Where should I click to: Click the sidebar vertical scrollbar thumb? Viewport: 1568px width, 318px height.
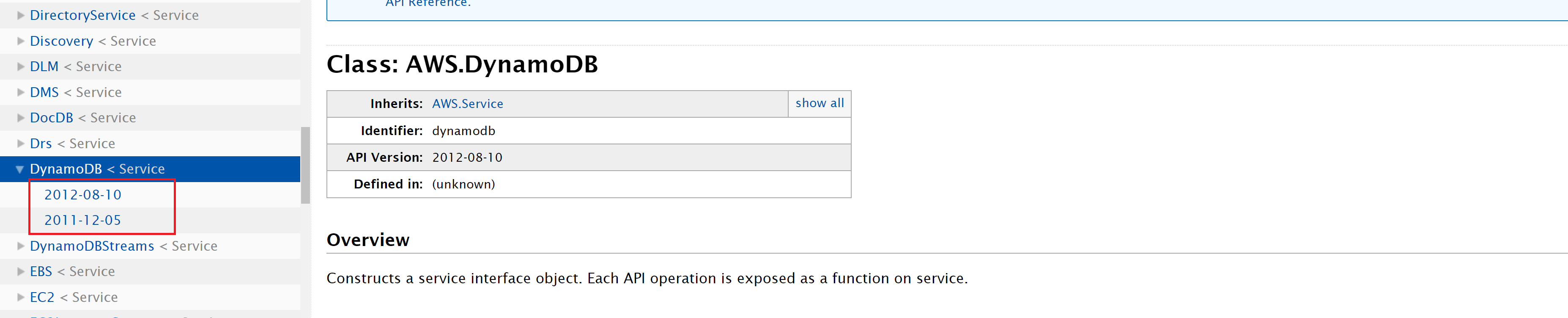point(306,165)
